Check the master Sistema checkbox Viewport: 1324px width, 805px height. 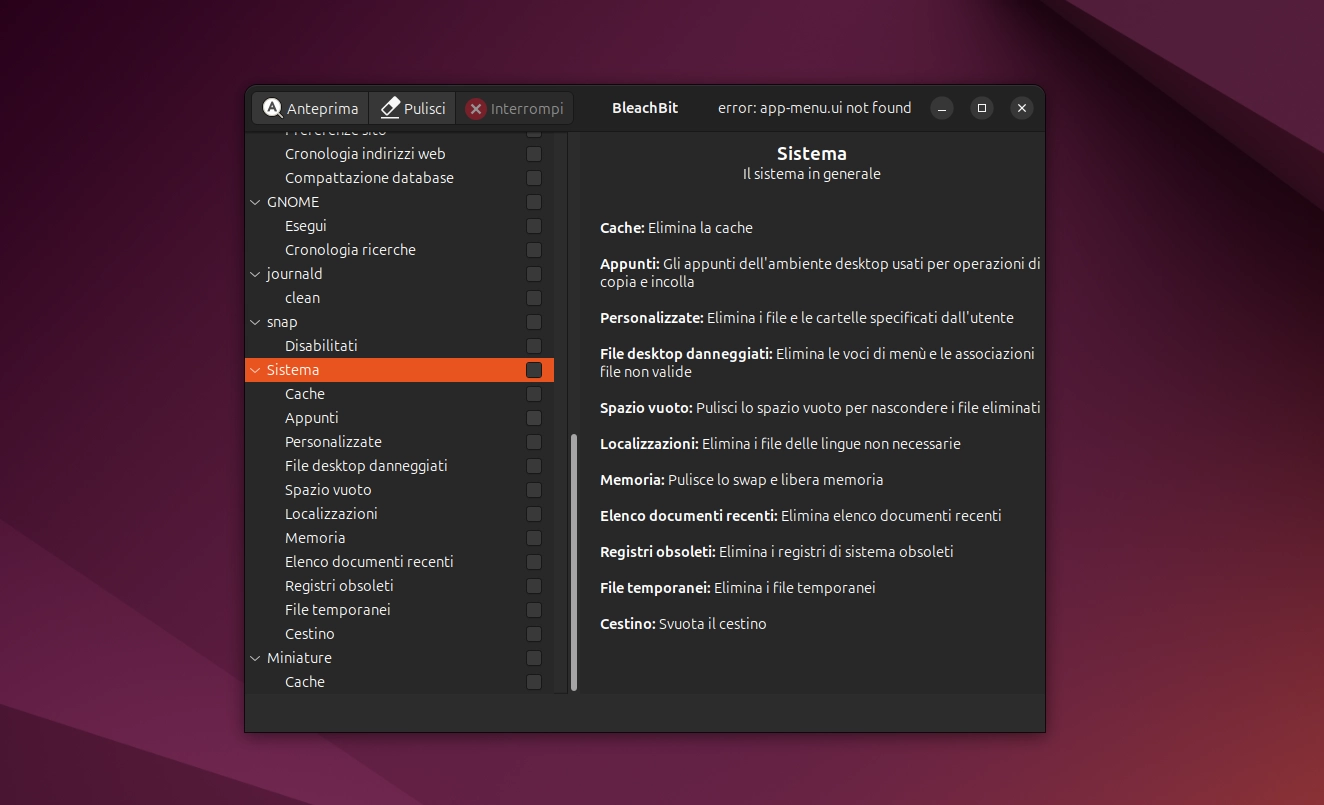pos(533,370)
